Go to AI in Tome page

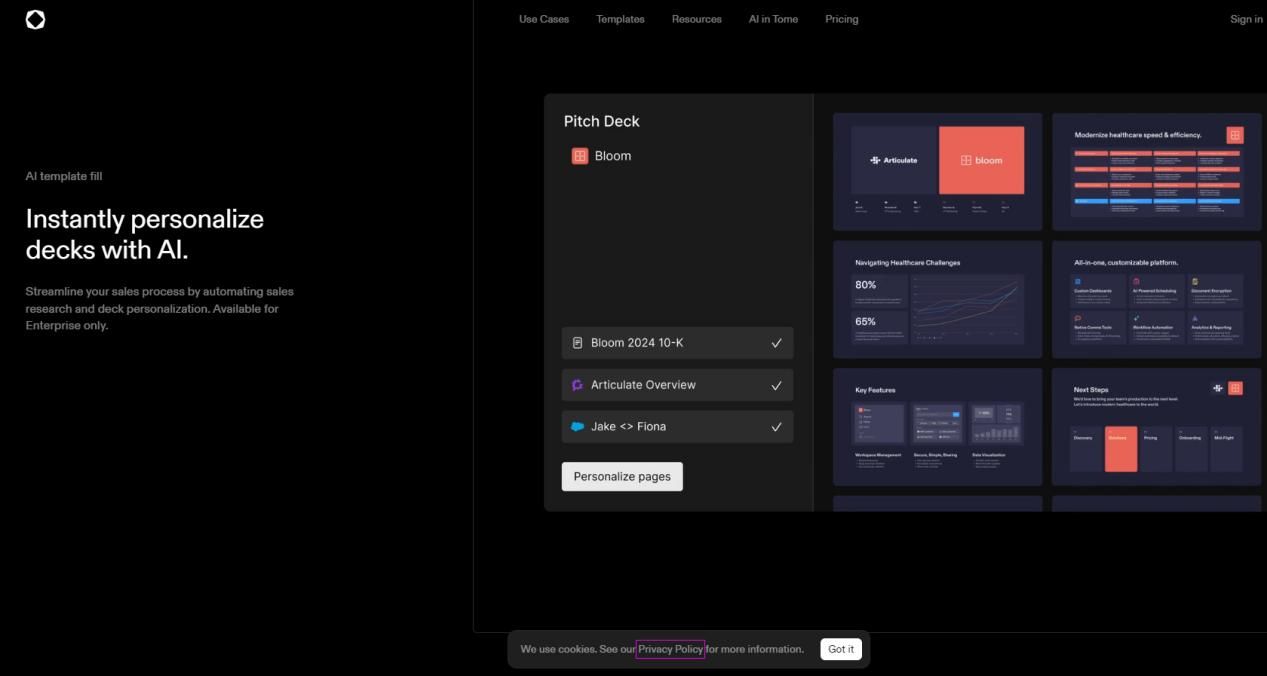point(773,19)
